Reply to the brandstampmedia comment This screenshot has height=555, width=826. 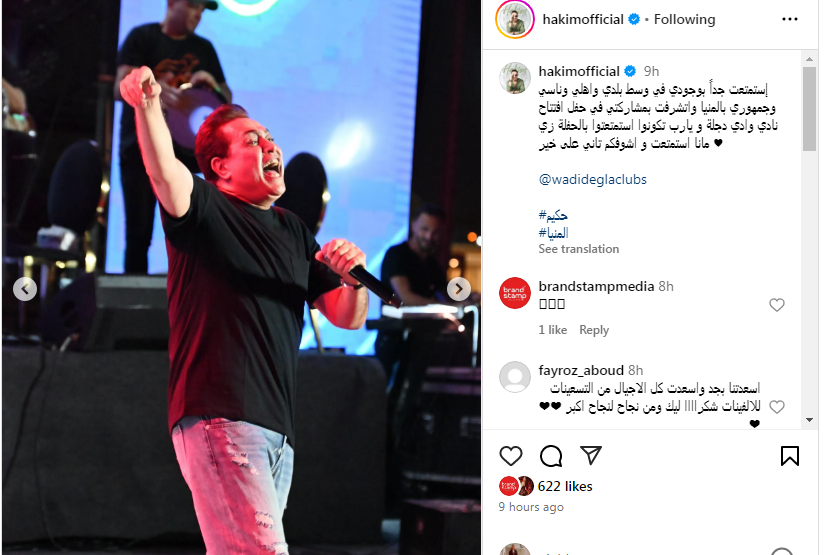pos(594,330)
